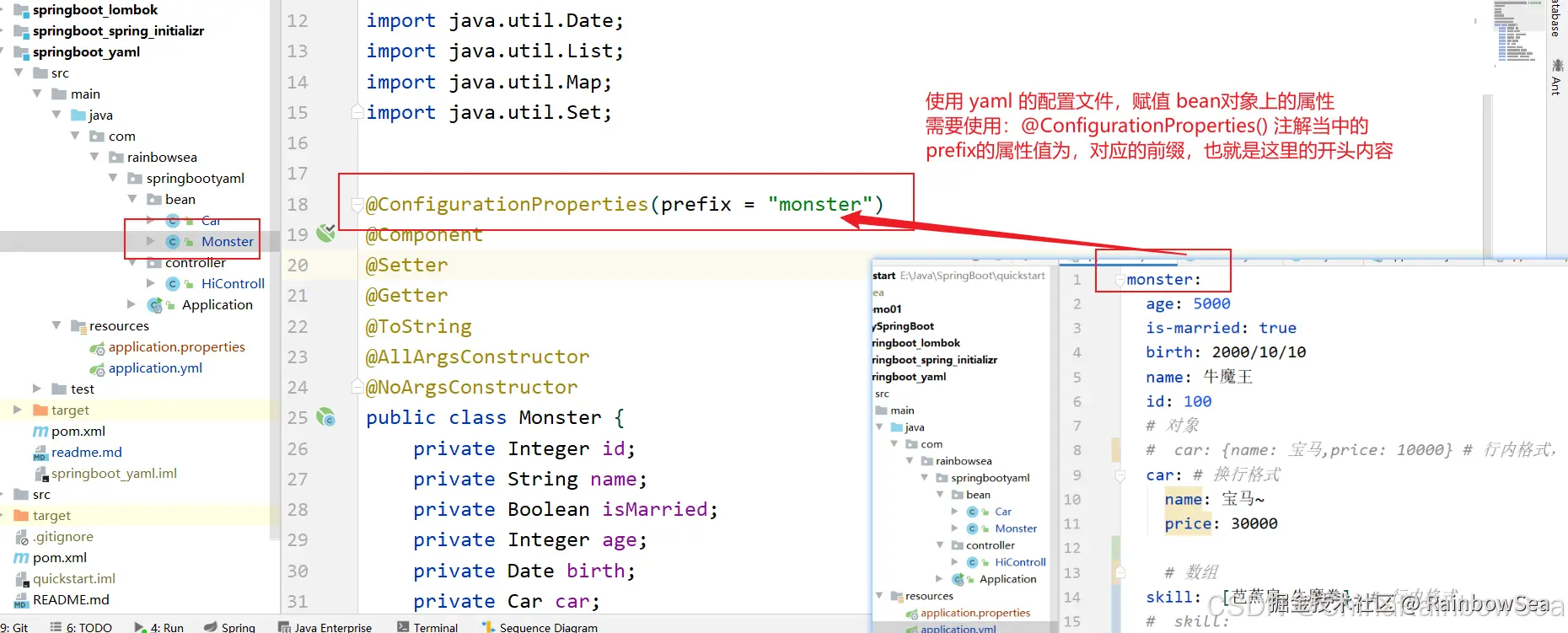The height and width of the screenshot is (633, 1568).
Task: Click the @ToString annotation on line 22
Action: pyautogui.click(x=418, y=326)
